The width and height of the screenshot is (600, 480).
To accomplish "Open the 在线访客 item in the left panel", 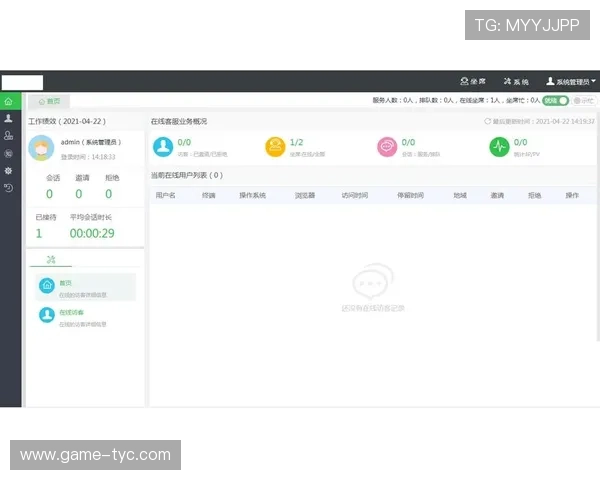I will pyautogui.click(x=85, y=317).
